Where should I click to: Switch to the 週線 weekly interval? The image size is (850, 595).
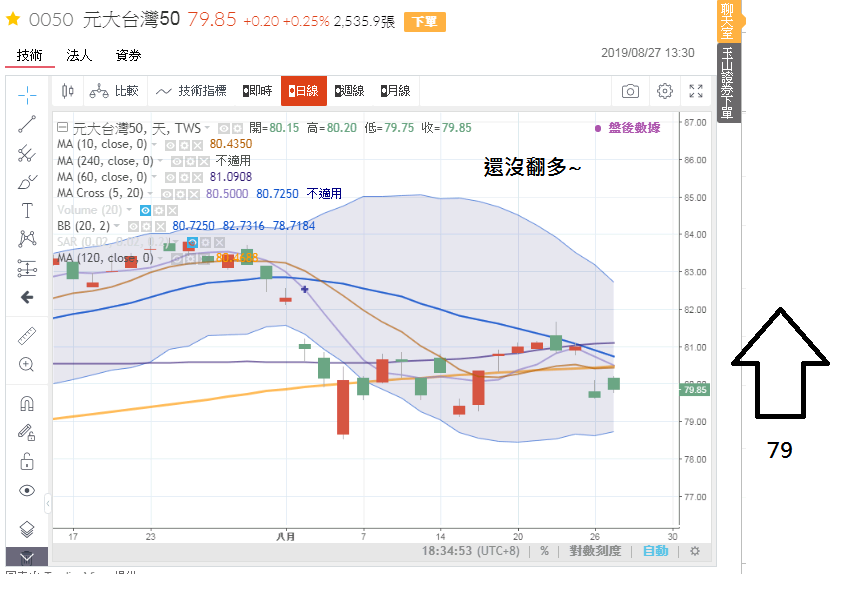(x=350, y=91)
